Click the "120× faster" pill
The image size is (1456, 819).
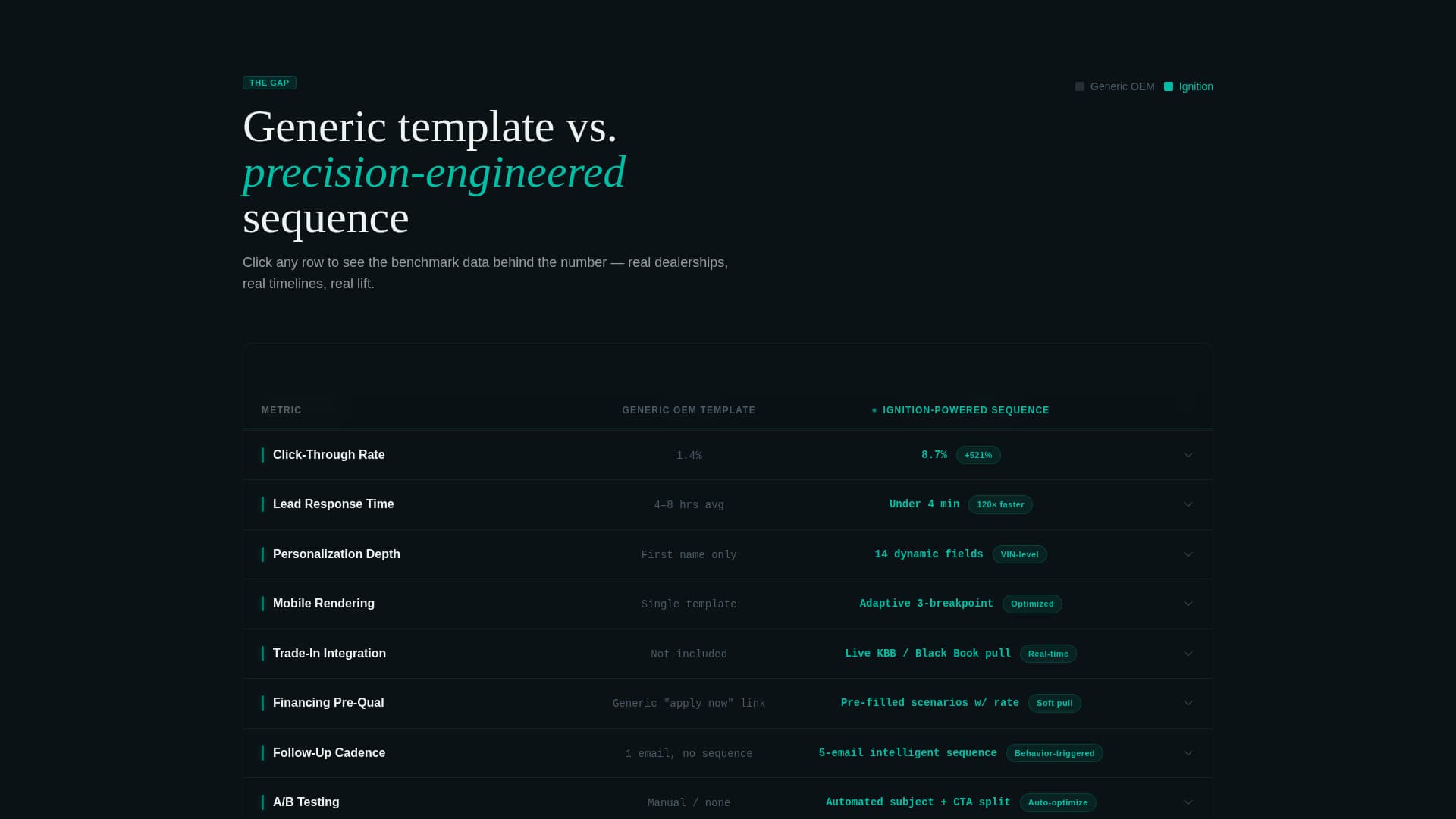[x=1000, y=504]
